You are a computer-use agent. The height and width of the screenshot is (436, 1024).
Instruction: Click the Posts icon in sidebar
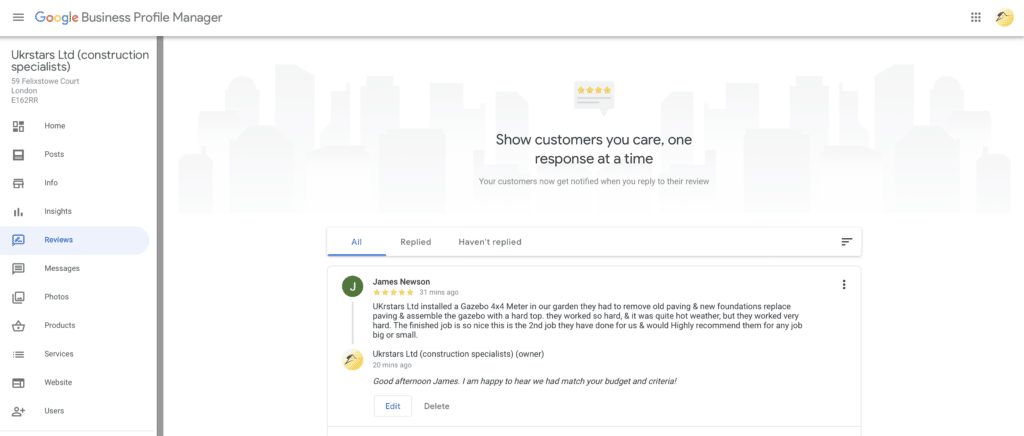[x=18, y=155]
